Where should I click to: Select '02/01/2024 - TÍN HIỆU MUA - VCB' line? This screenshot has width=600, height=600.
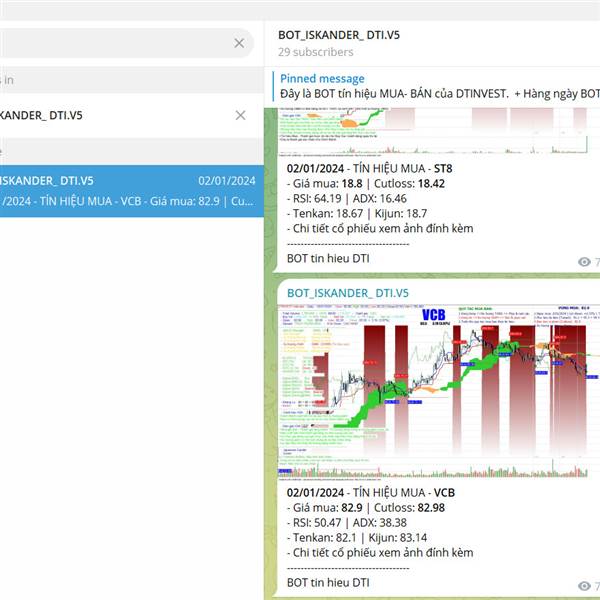click(371, 492)
